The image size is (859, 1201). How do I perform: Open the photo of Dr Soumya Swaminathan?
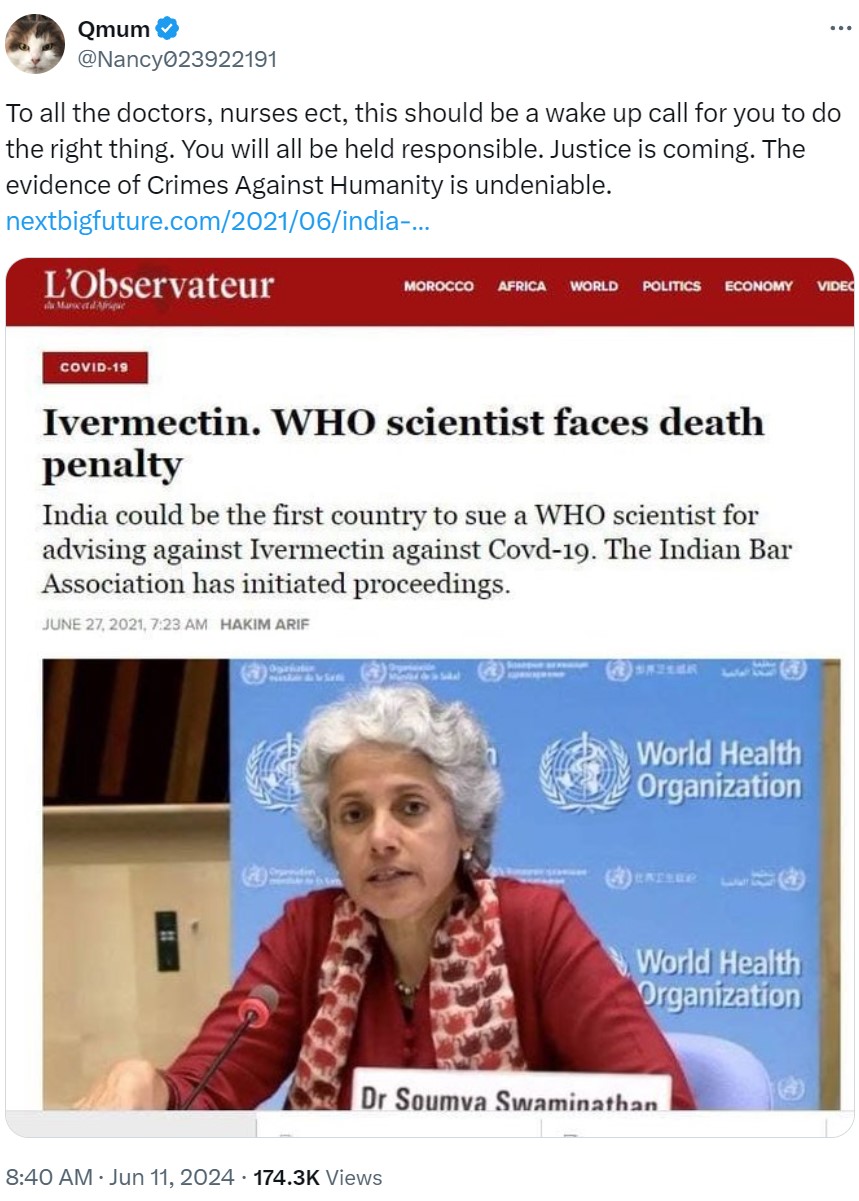point(441,884)
